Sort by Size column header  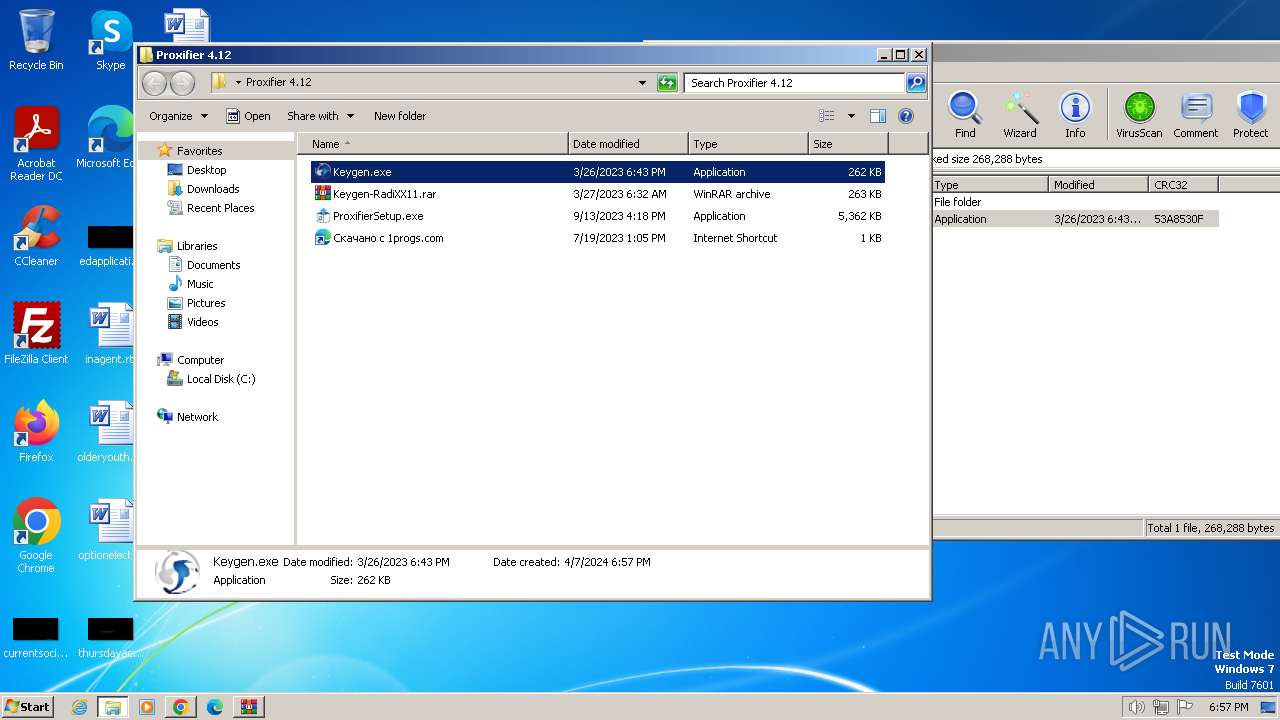848,144
